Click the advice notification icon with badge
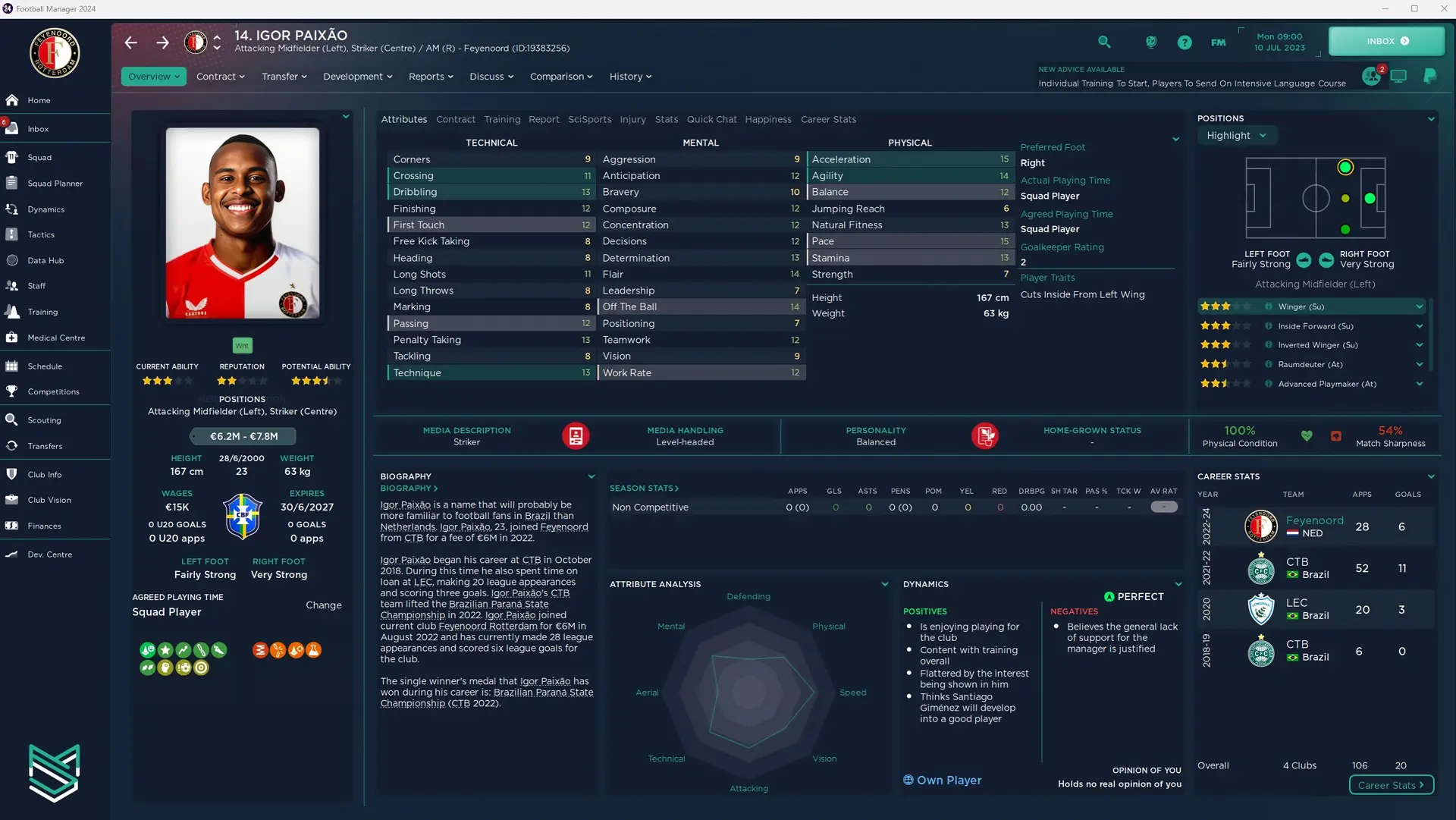1456x820 pixels. pos(1372,76)
